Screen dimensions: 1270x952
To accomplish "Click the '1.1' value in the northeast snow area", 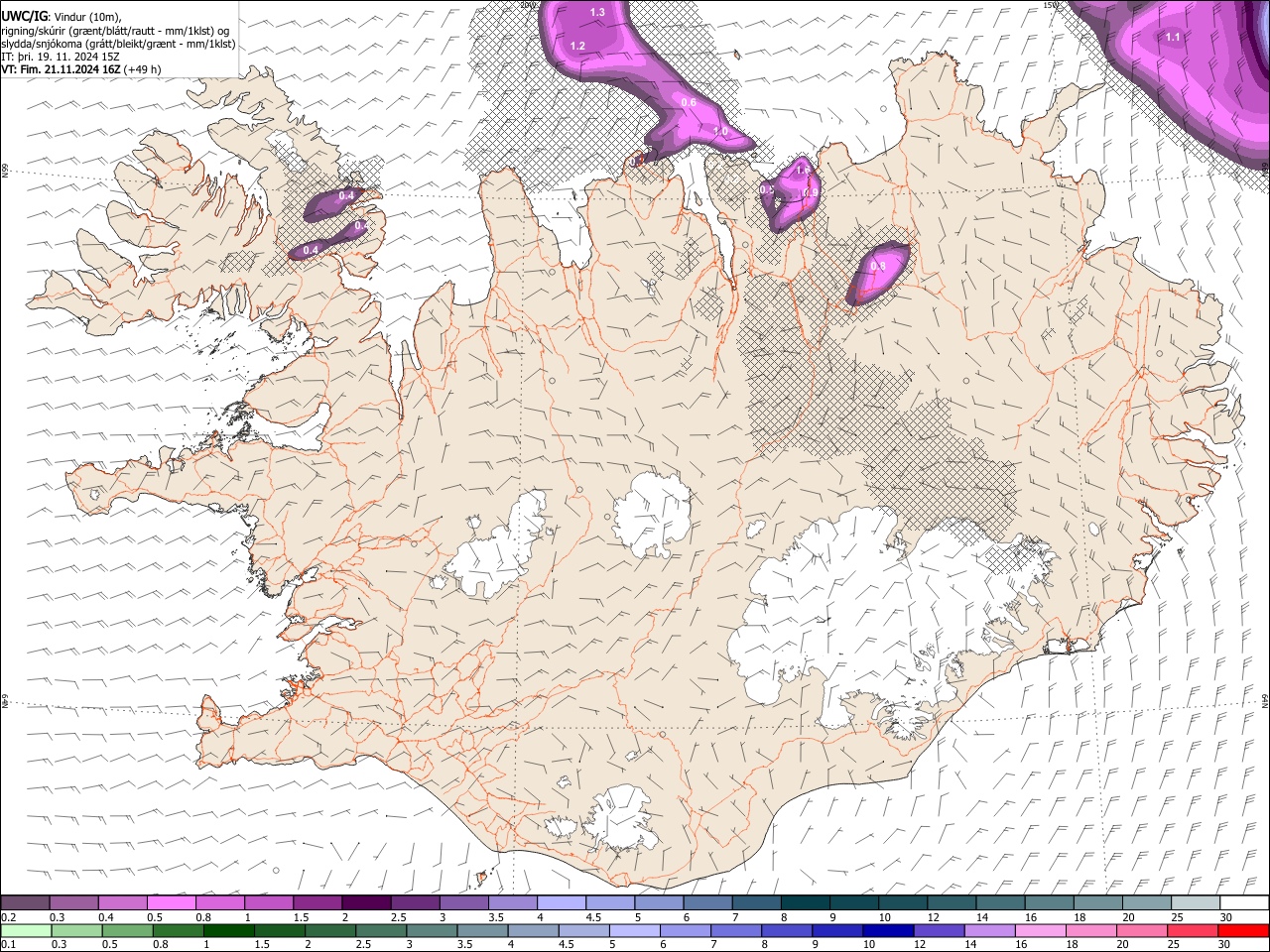I will tap(1173, 37).
